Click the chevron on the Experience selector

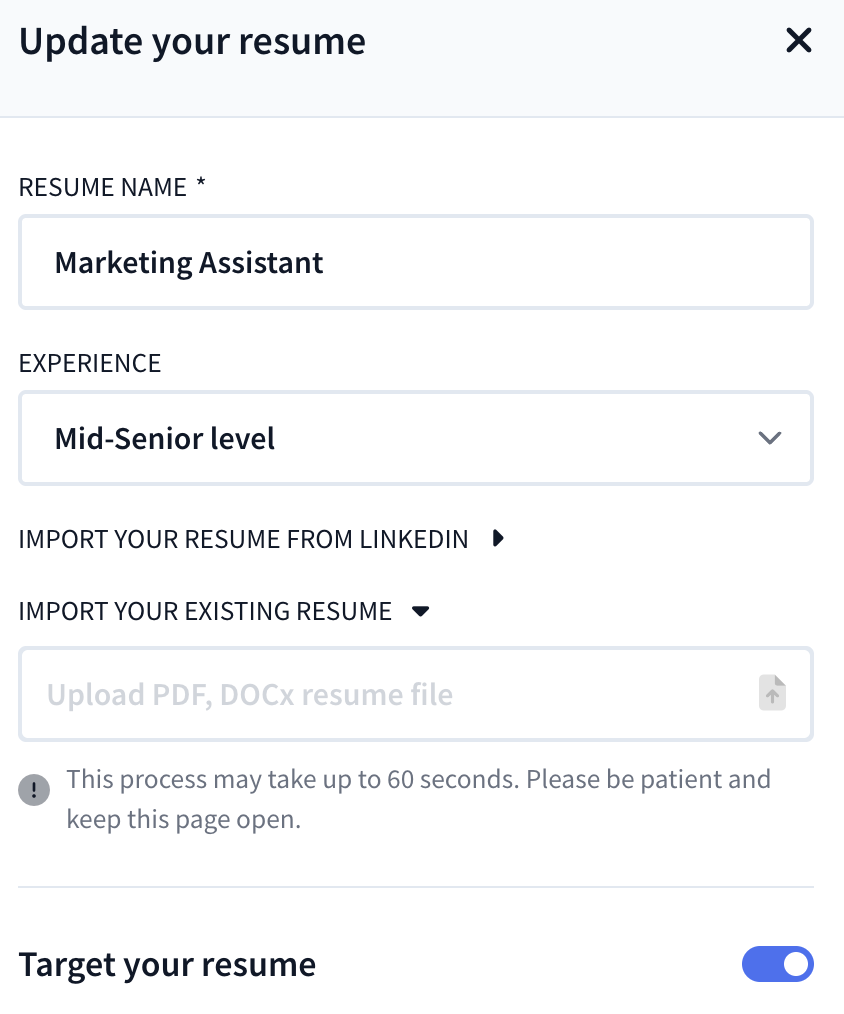click(769, 438)
